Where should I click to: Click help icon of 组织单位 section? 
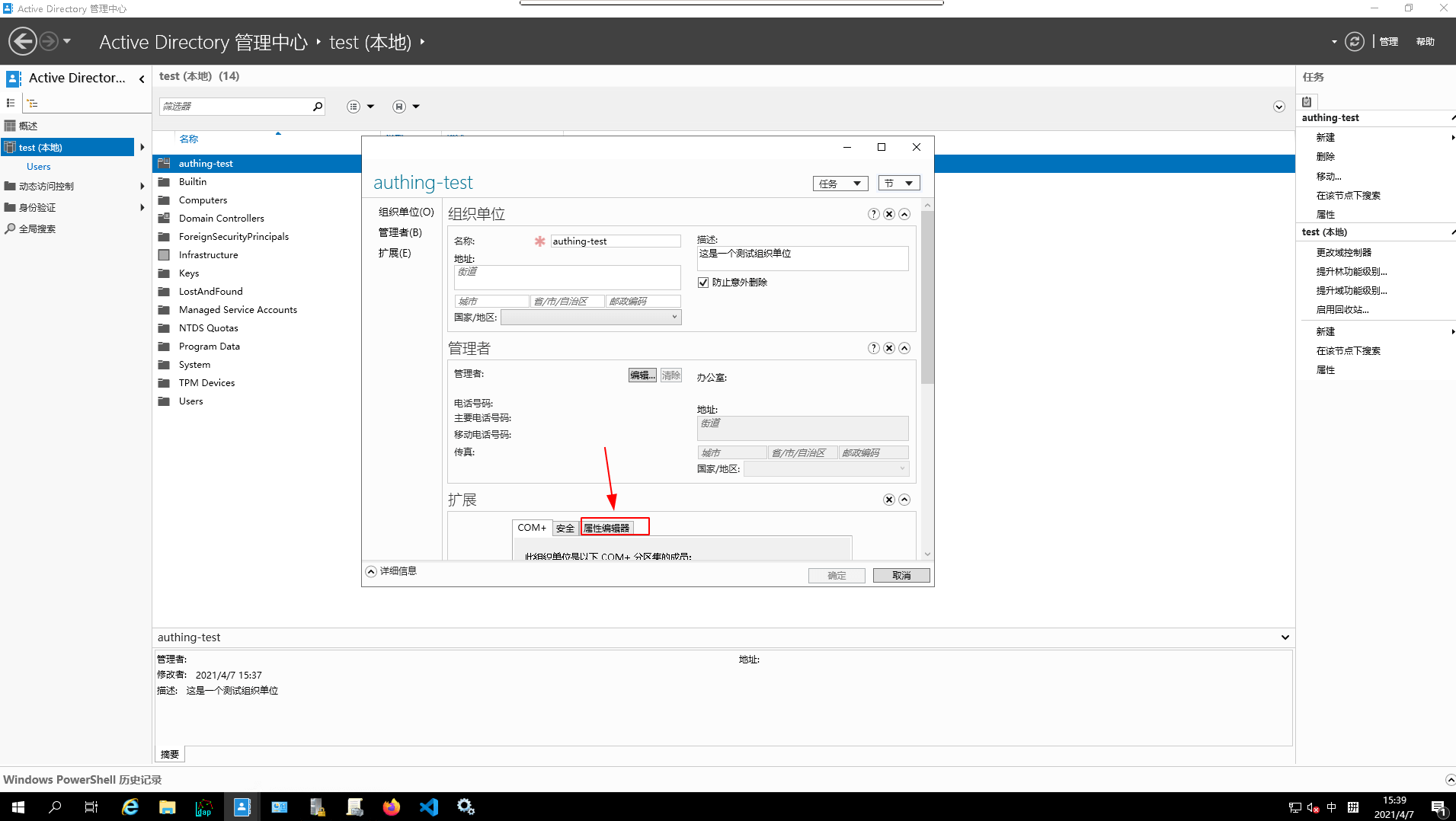click(873, 214)
